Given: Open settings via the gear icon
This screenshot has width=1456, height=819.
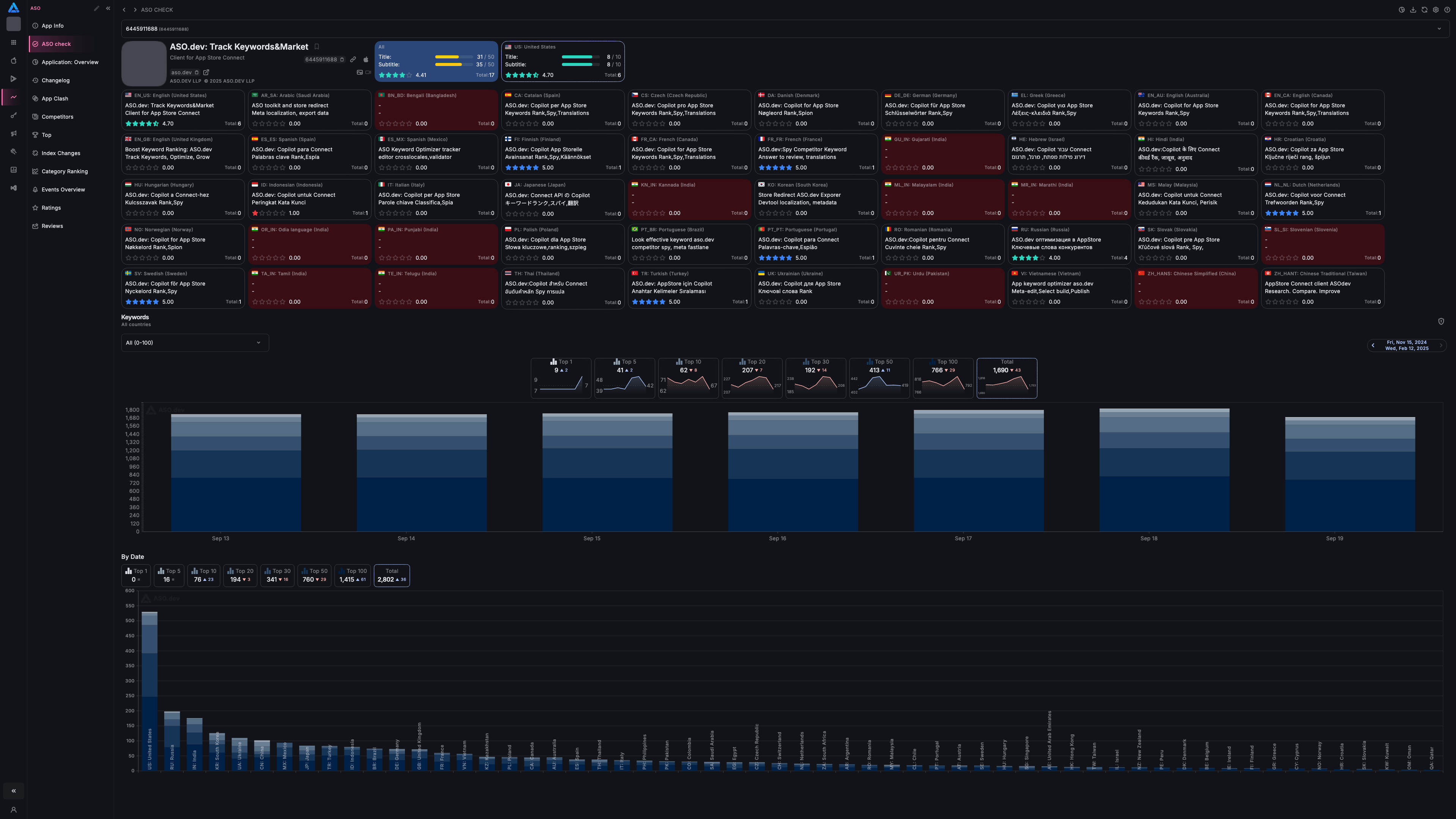Looking at the screenshot, I should coord(1436,9).
